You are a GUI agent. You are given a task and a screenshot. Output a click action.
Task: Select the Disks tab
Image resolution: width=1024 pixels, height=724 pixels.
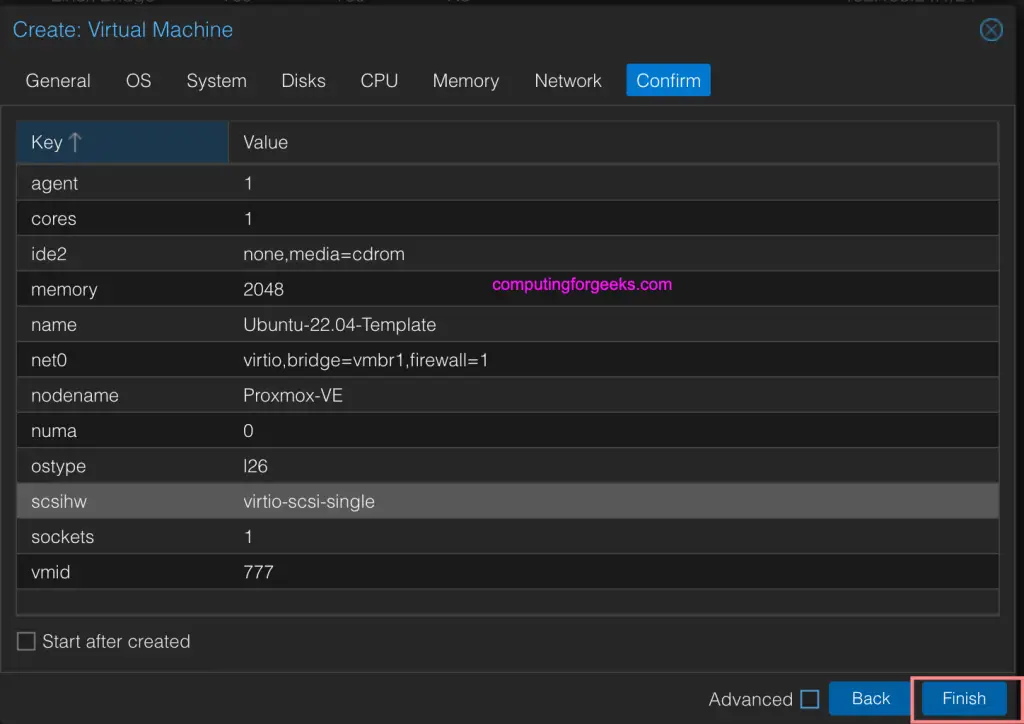(303, 80)
